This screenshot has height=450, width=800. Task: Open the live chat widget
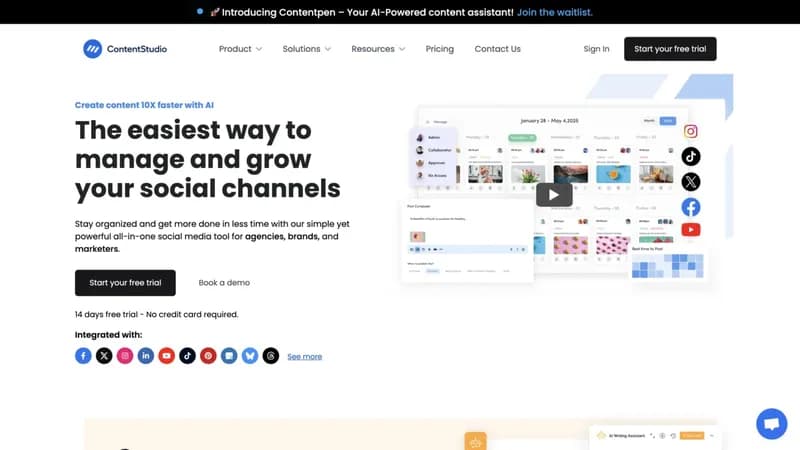click(771, 423)
